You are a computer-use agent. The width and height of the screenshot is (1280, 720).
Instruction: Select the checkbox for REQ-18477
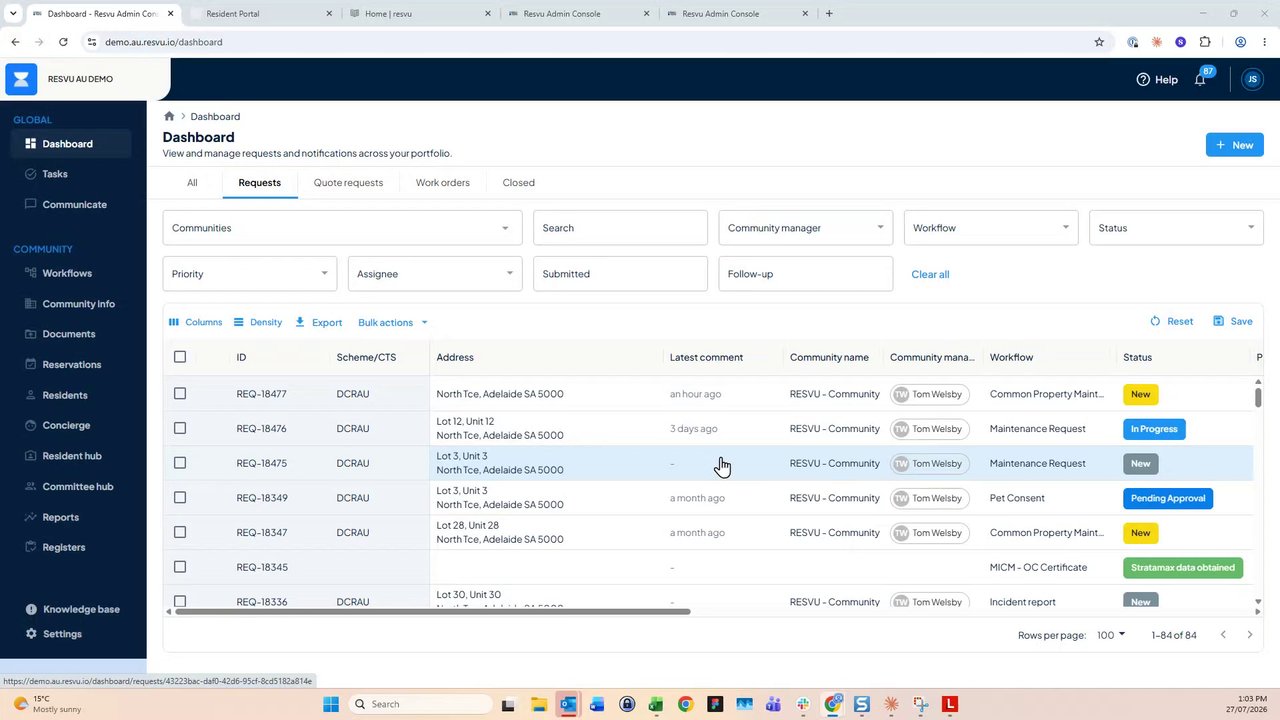(180, 394)
